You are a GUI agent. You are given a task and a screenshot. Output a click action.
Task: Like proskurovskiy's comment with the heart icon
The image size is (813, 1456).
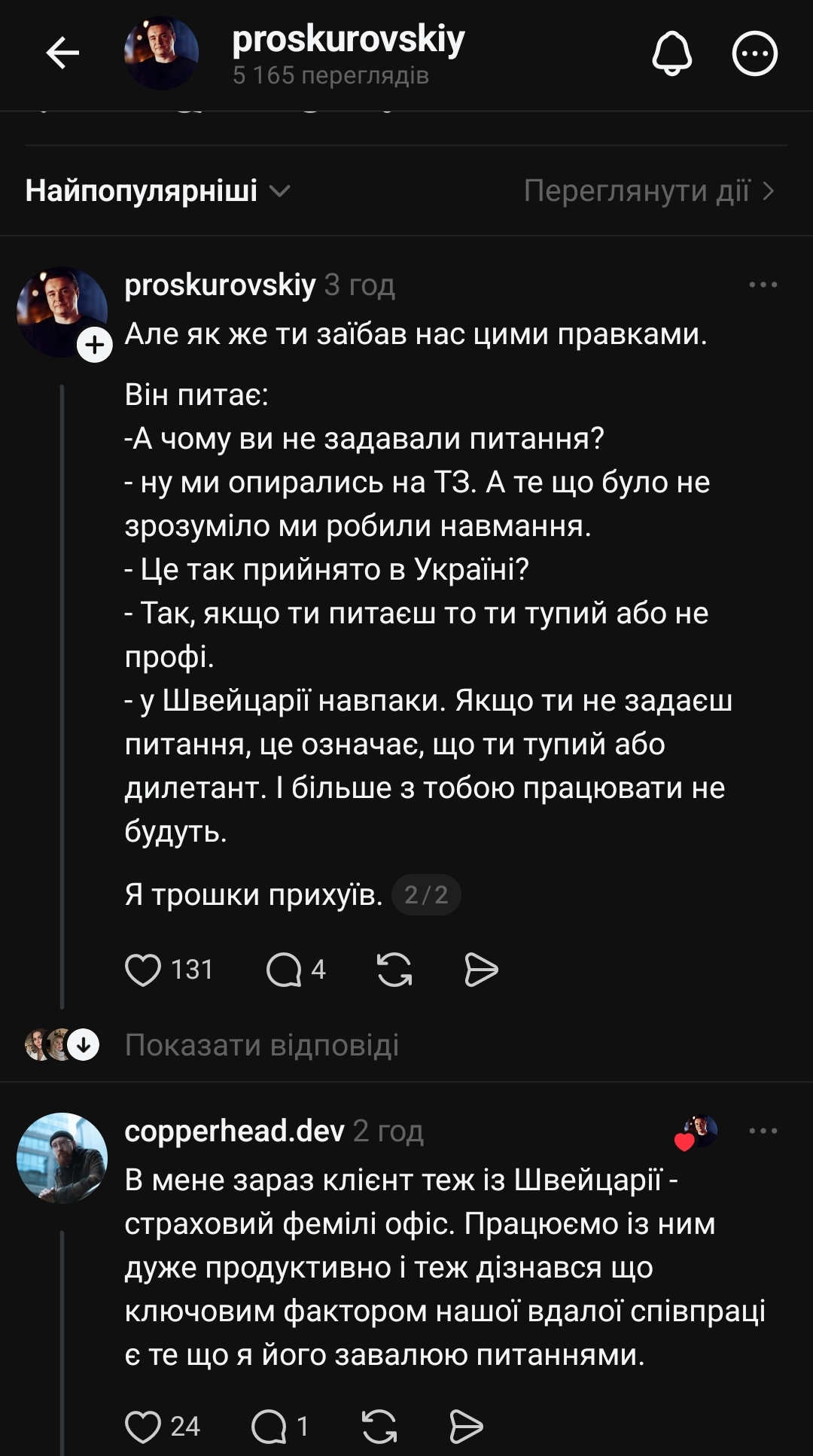coord(148,970)
